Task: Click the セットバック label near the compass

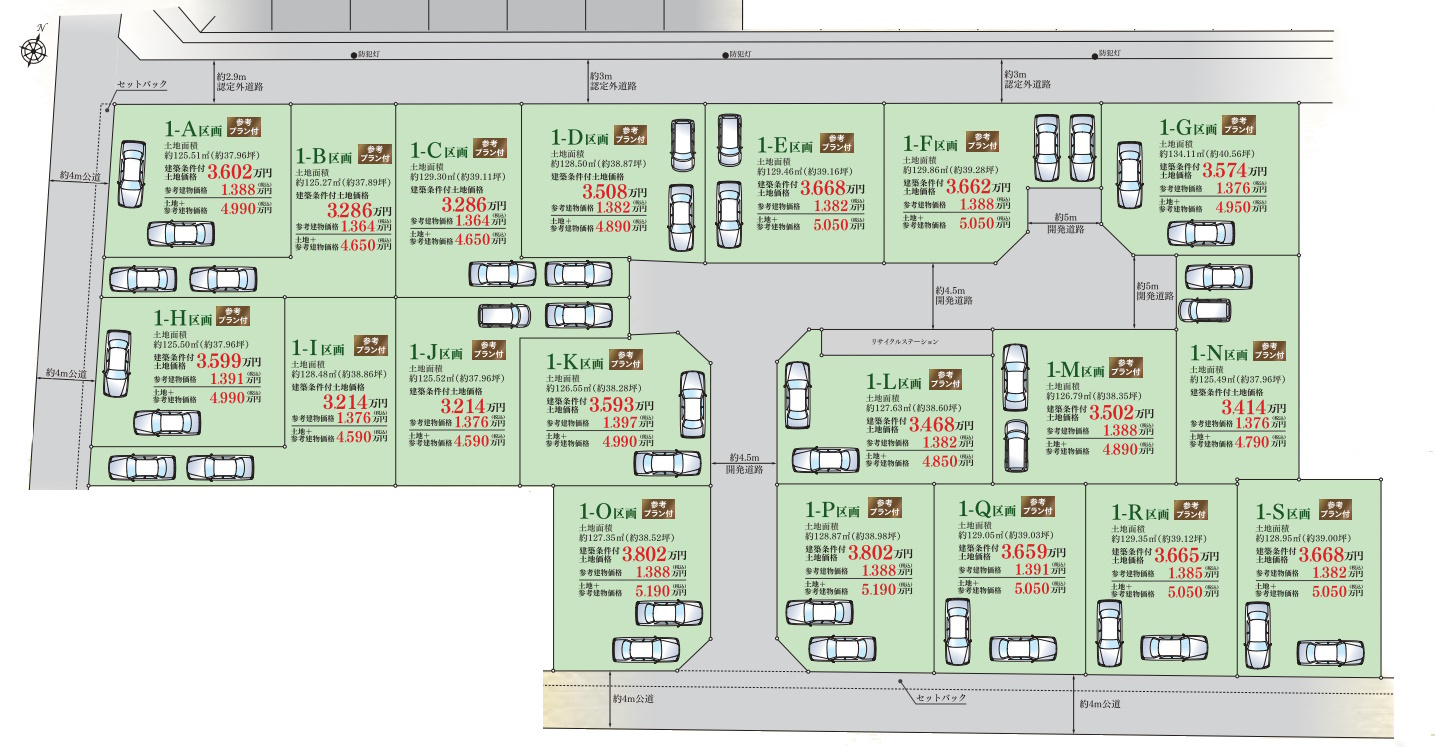Action: coord(141,85)
